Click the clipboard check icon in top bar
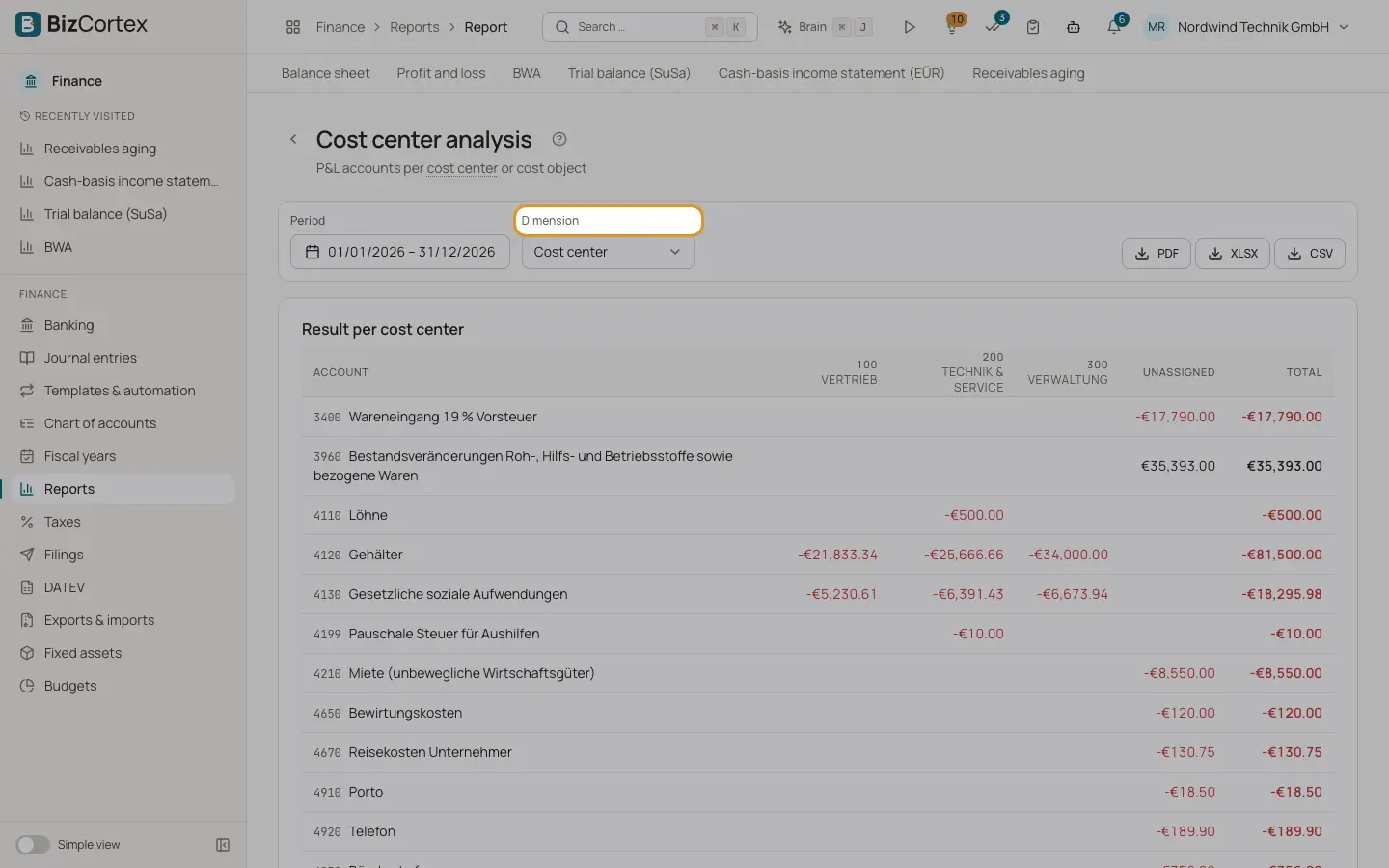This screenshot has width=1389, height=868. pyautogui.click(x=1033, y=27)
